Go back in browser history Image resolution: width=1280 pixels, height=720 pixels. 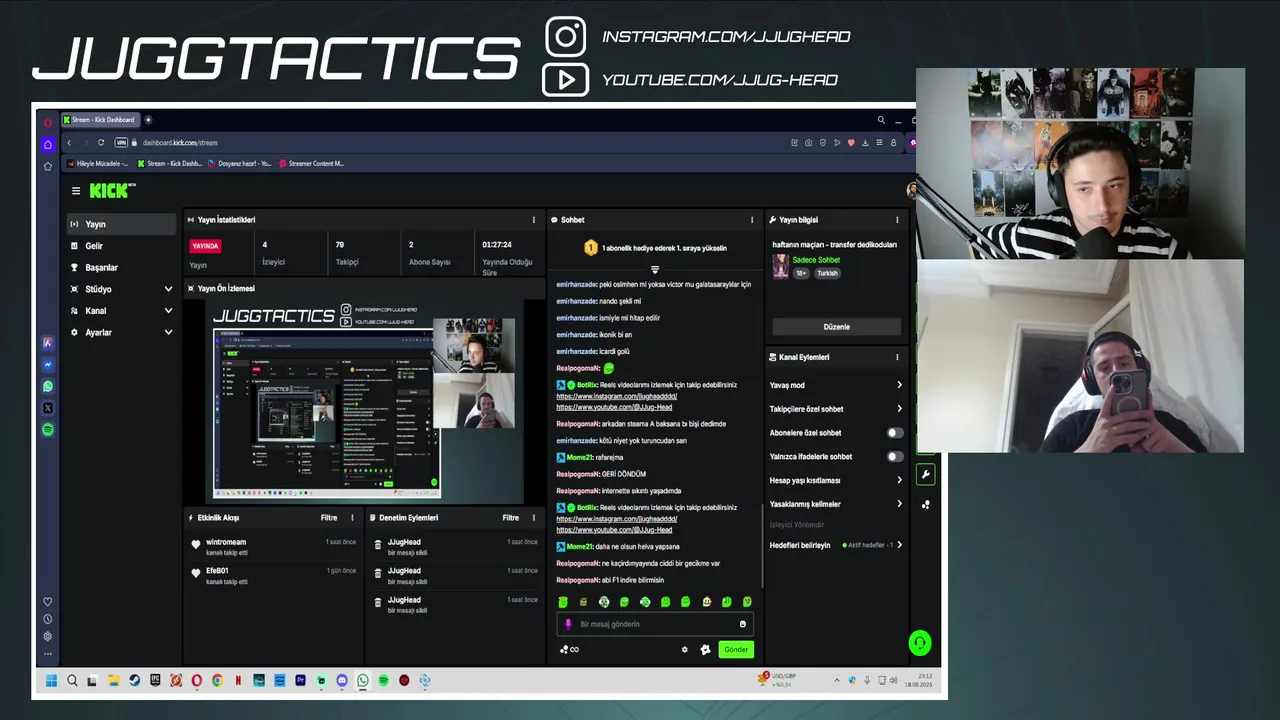68,143
